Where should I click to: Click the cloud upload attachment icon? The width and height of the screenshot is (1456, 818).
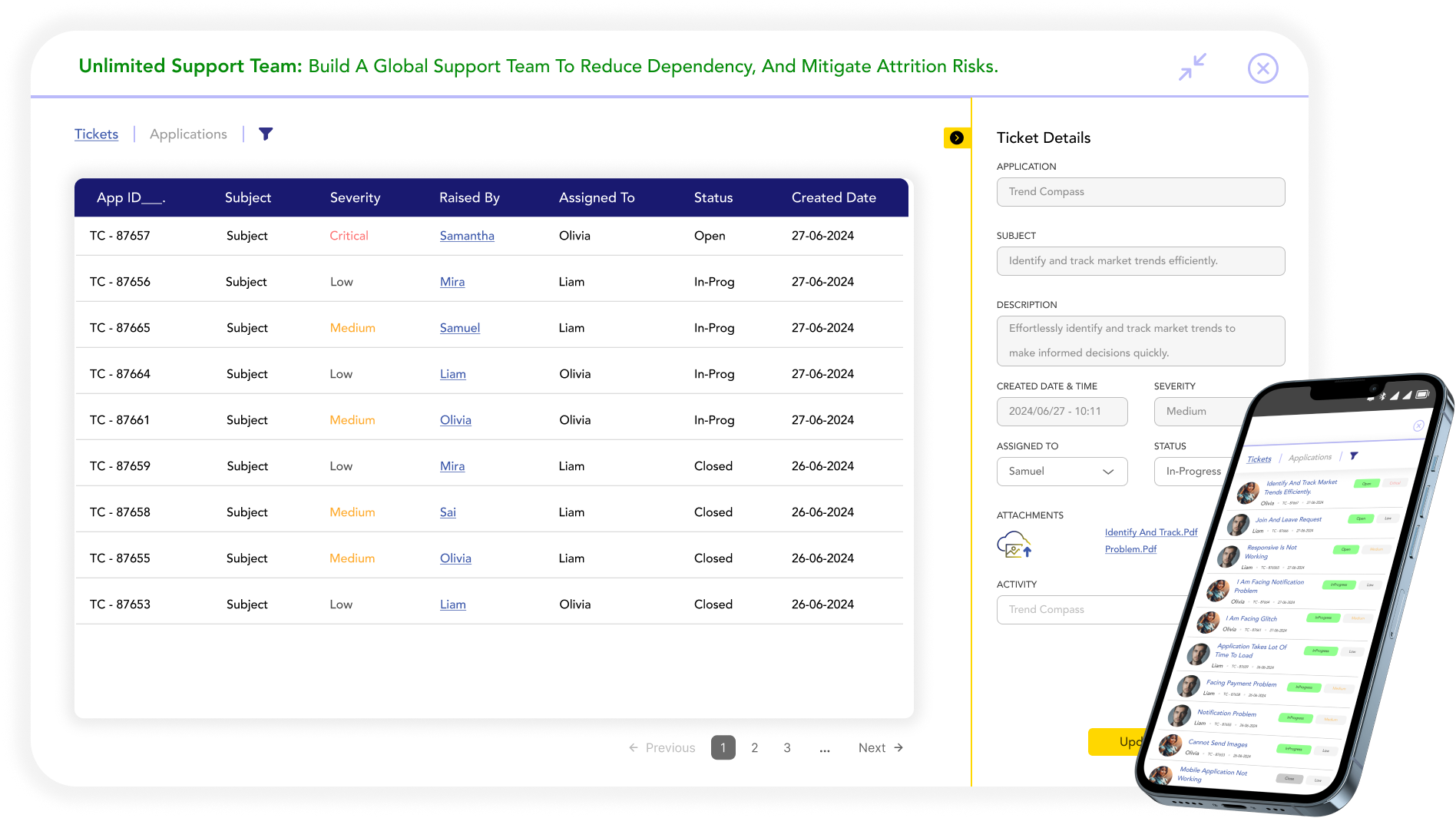click(x=1014, y=545)
